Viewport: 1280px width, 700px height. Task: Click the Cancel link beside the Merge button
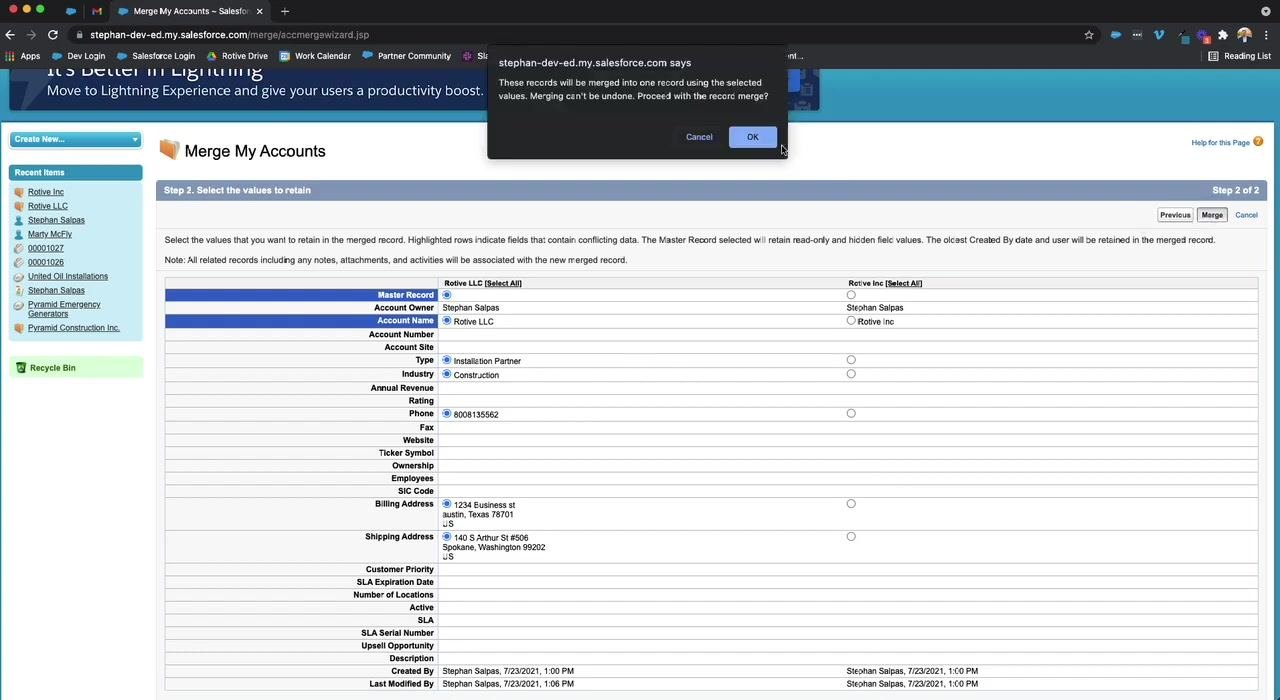click(1246, 215)
